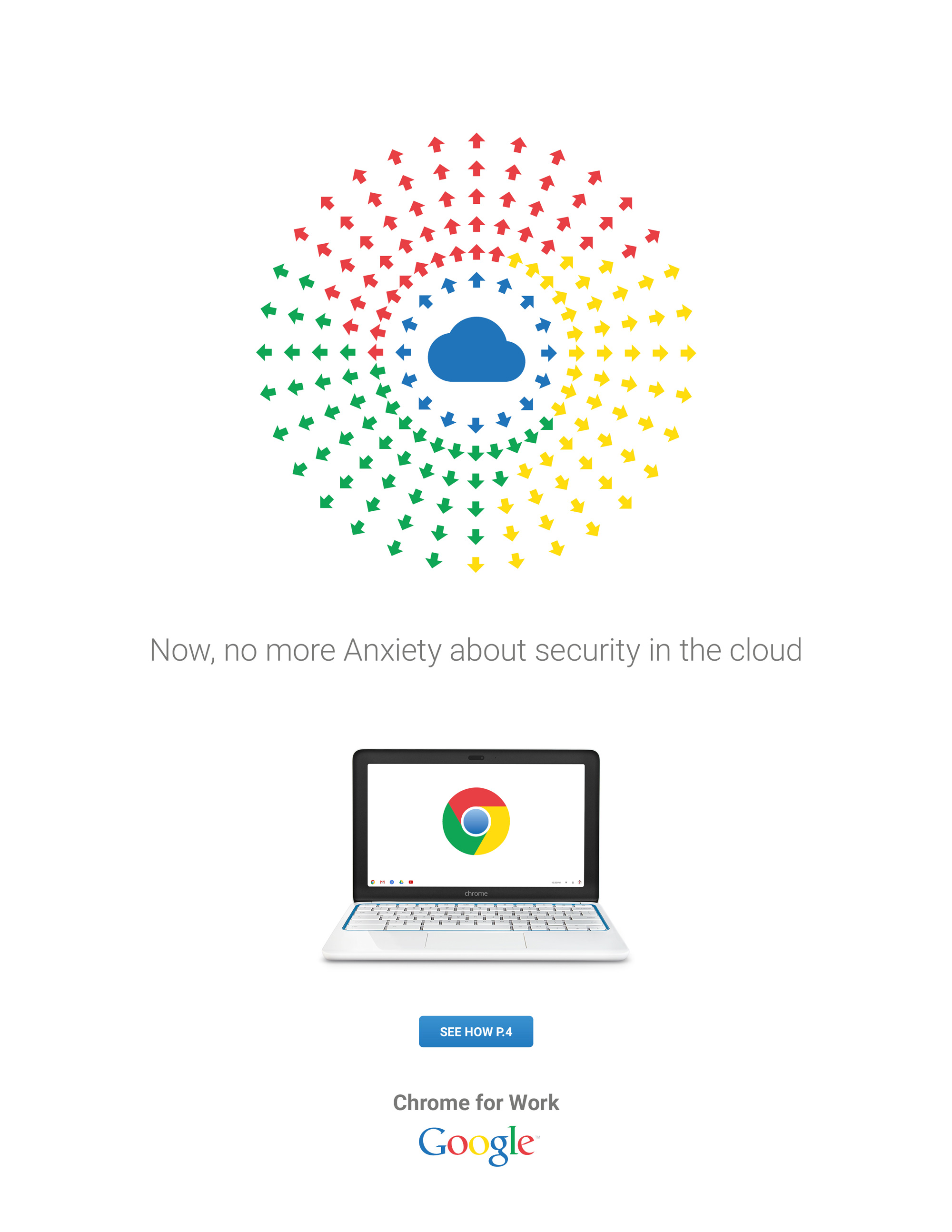Click the user avatar in laptop tray
952x1232 pixels.
tap(580, 882)
